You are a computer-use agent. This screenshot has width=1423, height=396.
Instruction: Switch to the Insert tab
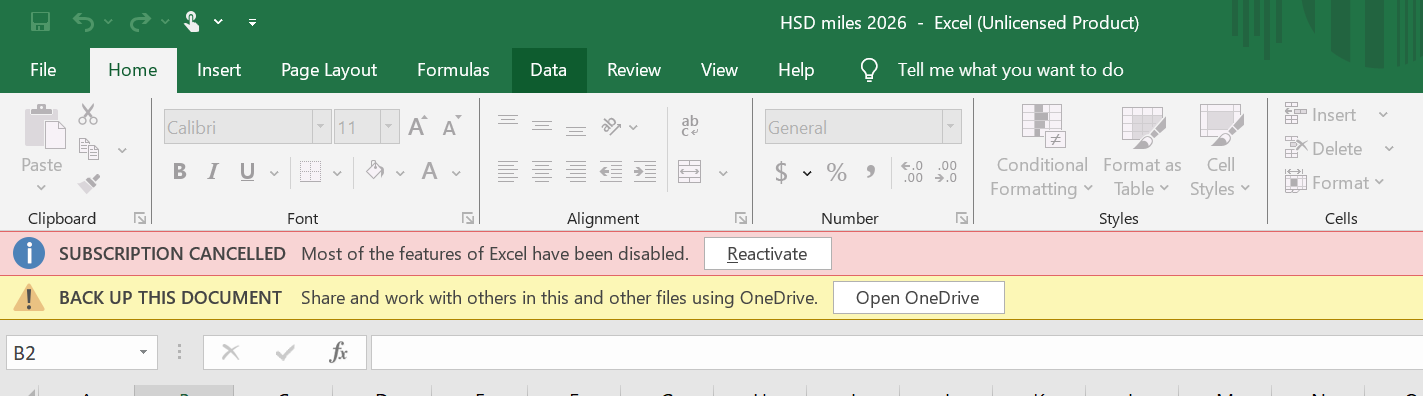(x=219, y=70)
